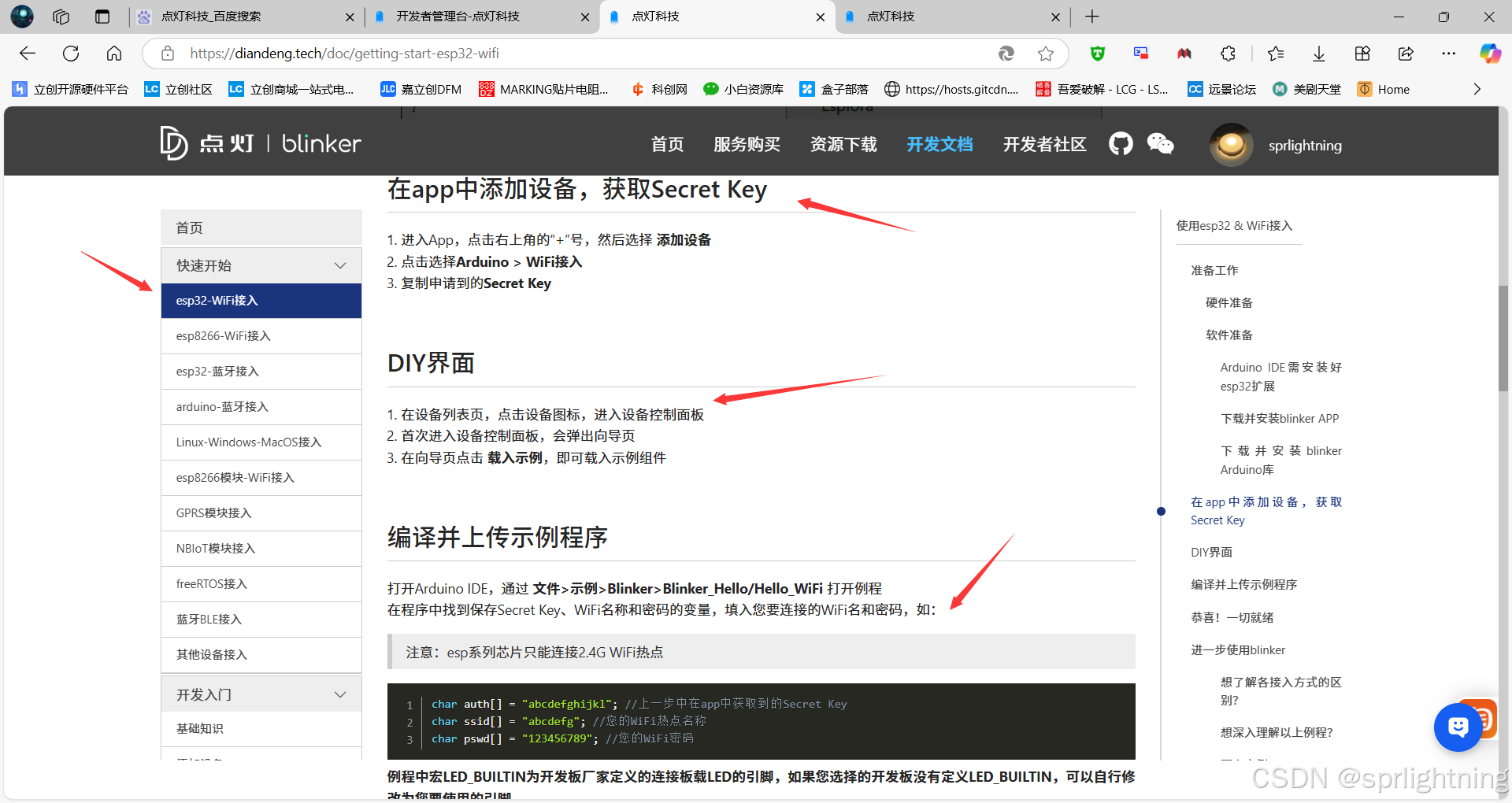This screenshot has height=803, width=1512.
Task: Click the blinker logo
Action: pos(261,143)
